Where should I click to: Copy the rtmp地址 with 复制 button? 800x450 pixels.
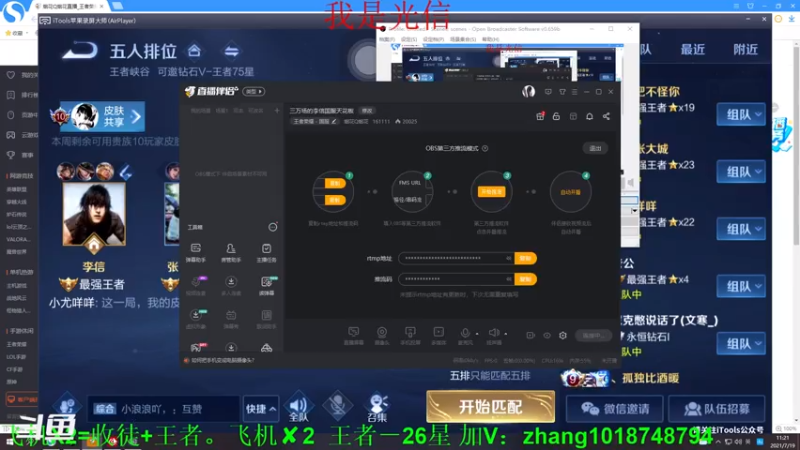[x=526, y=258]
